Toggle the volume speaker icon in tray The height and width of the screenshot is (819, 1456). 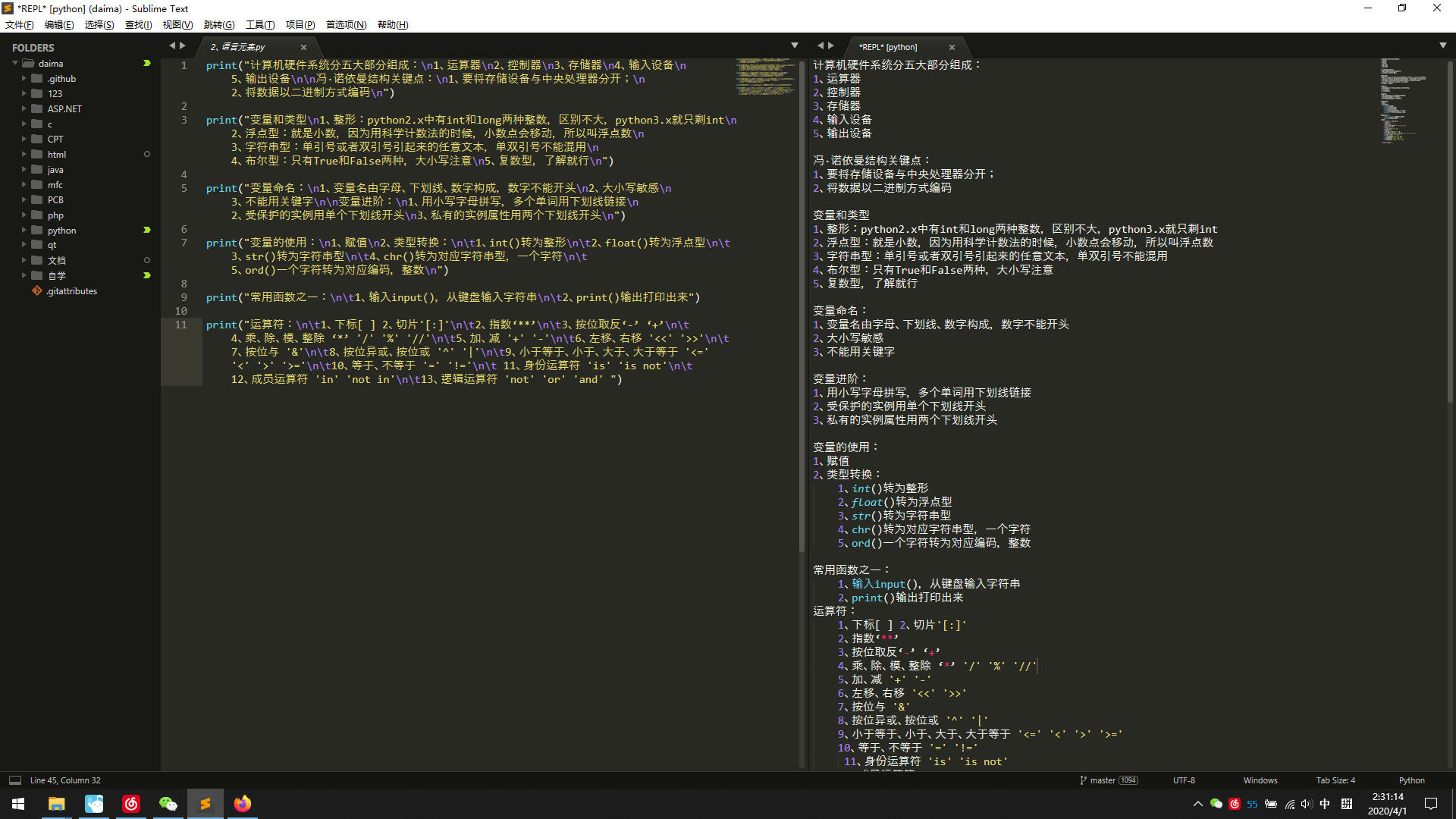1307,804
